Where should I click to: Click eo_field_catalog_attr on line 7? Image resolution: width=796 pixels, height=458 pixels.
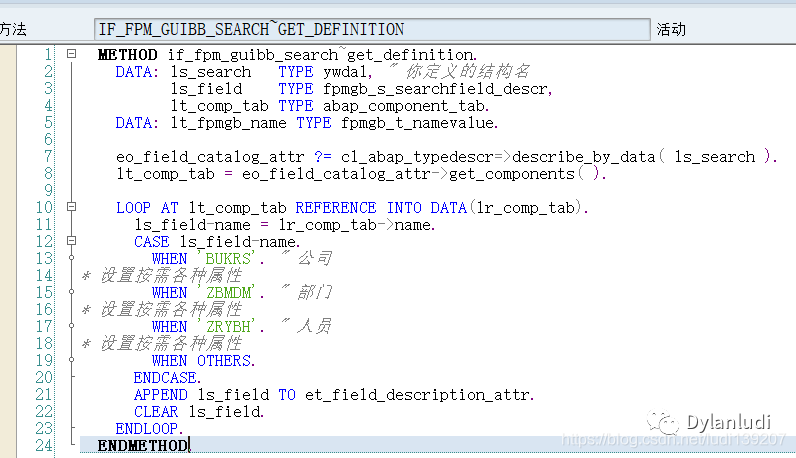[x=210, y=156]
